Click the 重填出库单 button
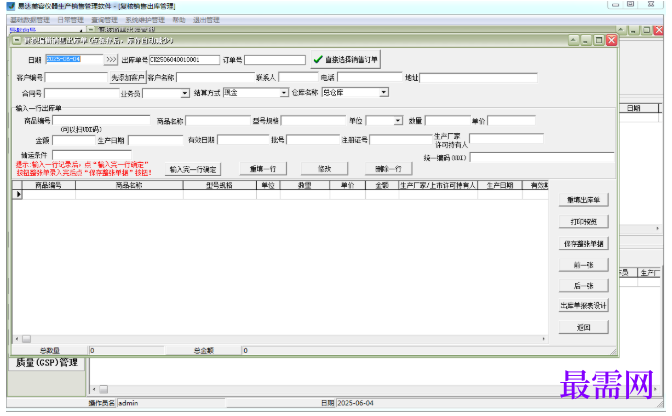 click(583, 200)
